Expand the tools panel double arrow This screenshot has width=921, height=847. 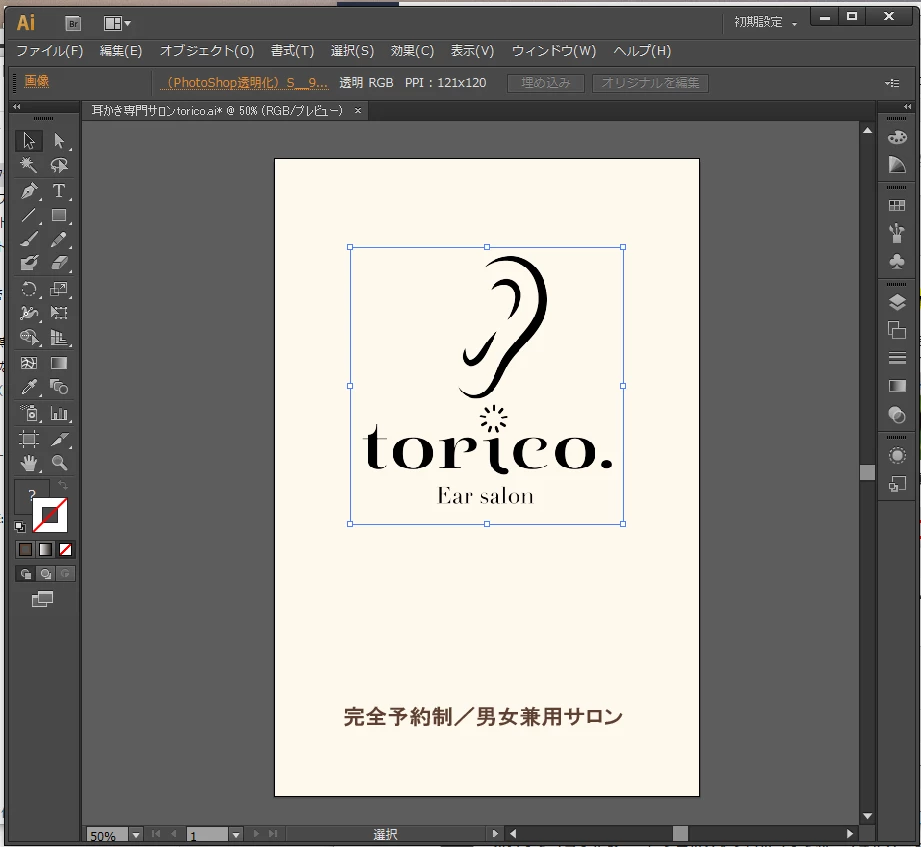coord(16,106)
